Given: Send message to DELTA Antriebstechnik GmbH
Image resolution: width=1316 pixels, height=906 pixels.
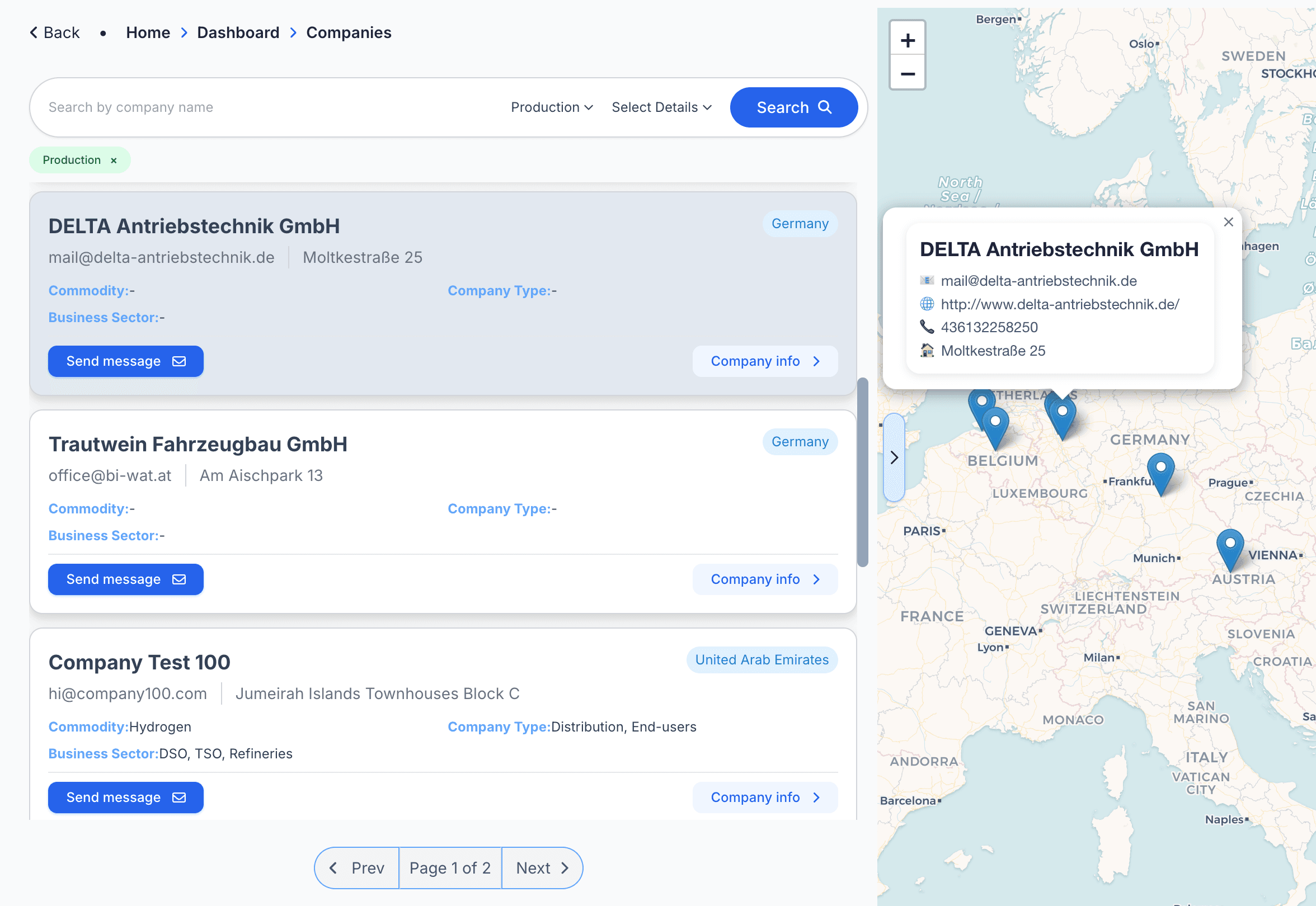Looking at the screenshot, I should [125, 361].
